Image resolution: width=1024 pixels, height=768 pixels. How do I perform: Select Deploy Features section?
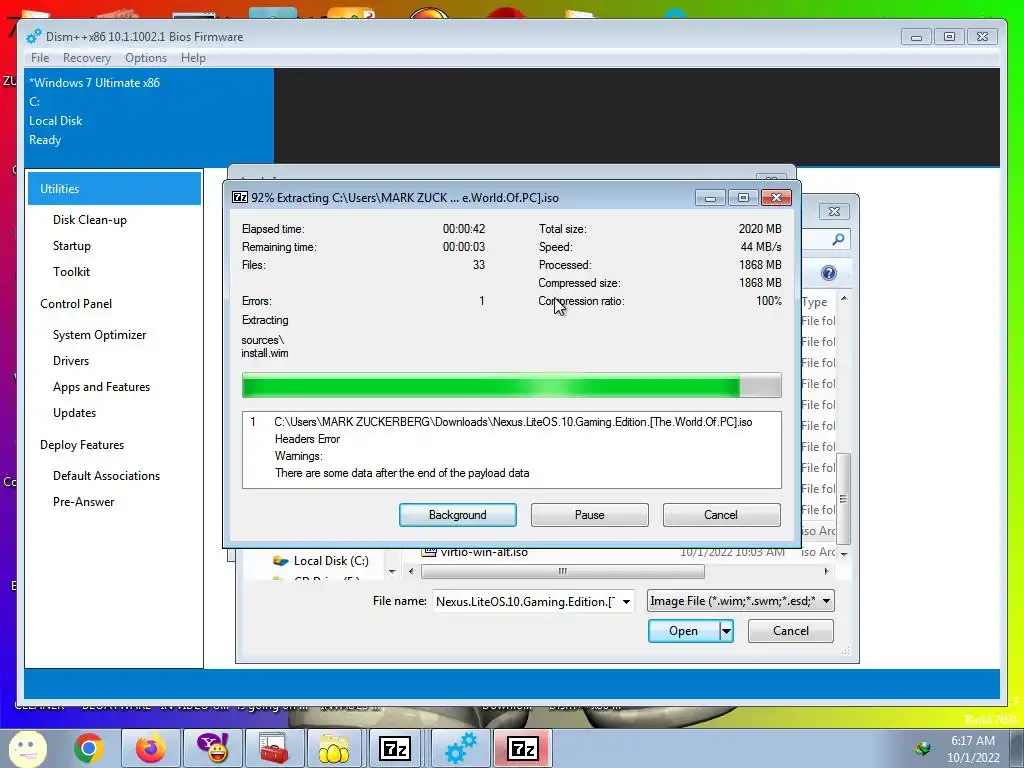coord(82,445)
